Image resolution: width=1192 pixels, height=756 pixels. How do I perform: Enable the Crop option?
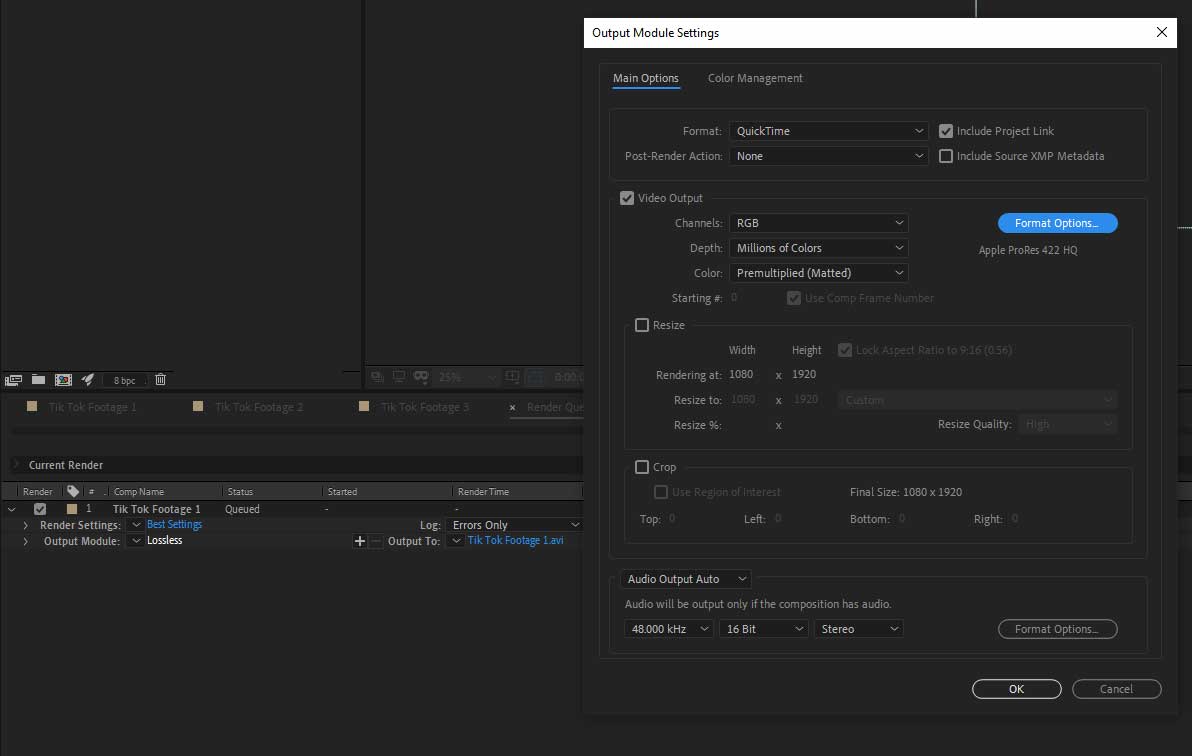641,467
